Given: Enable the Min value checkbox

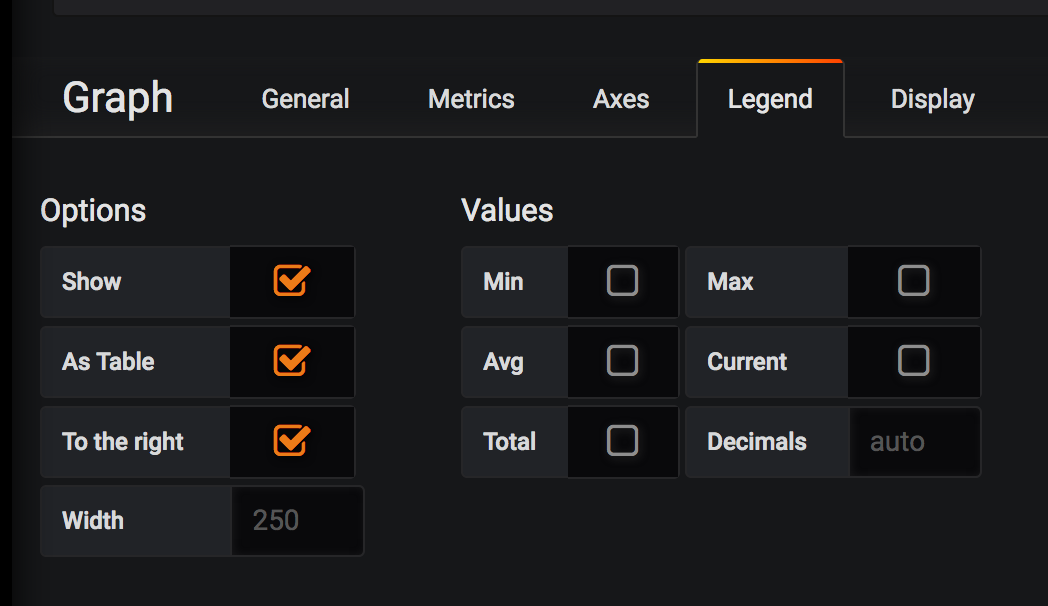Looking at the screenshot, I should coord(622,282).
